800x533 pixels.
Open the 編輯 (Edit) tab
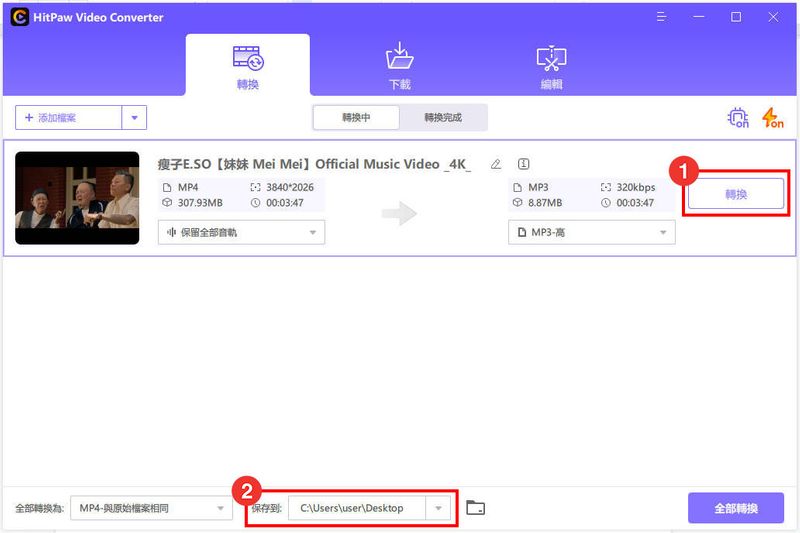(551, 67)
